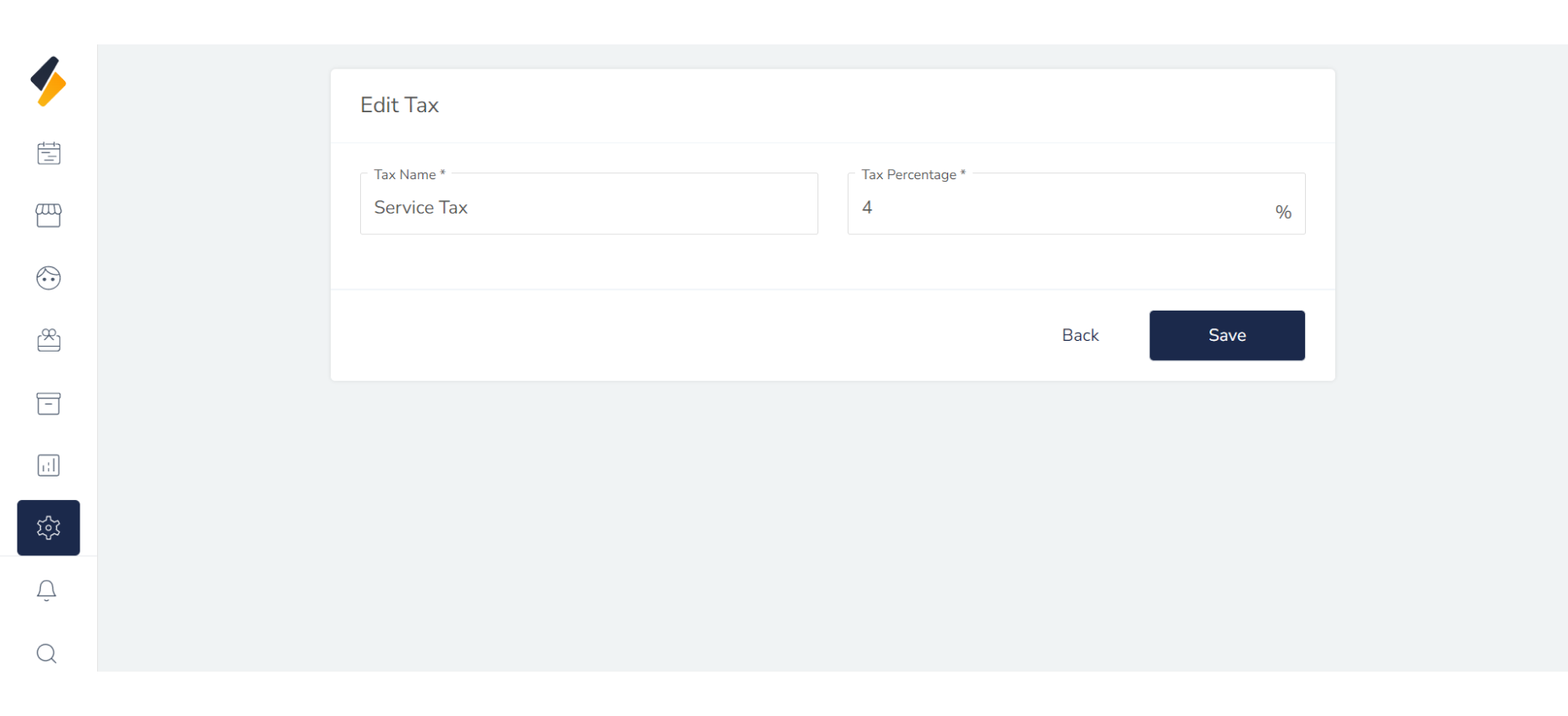Click the value 4 in the percentage box
Screen dimensions: 1568x716
tap(868, 208)
